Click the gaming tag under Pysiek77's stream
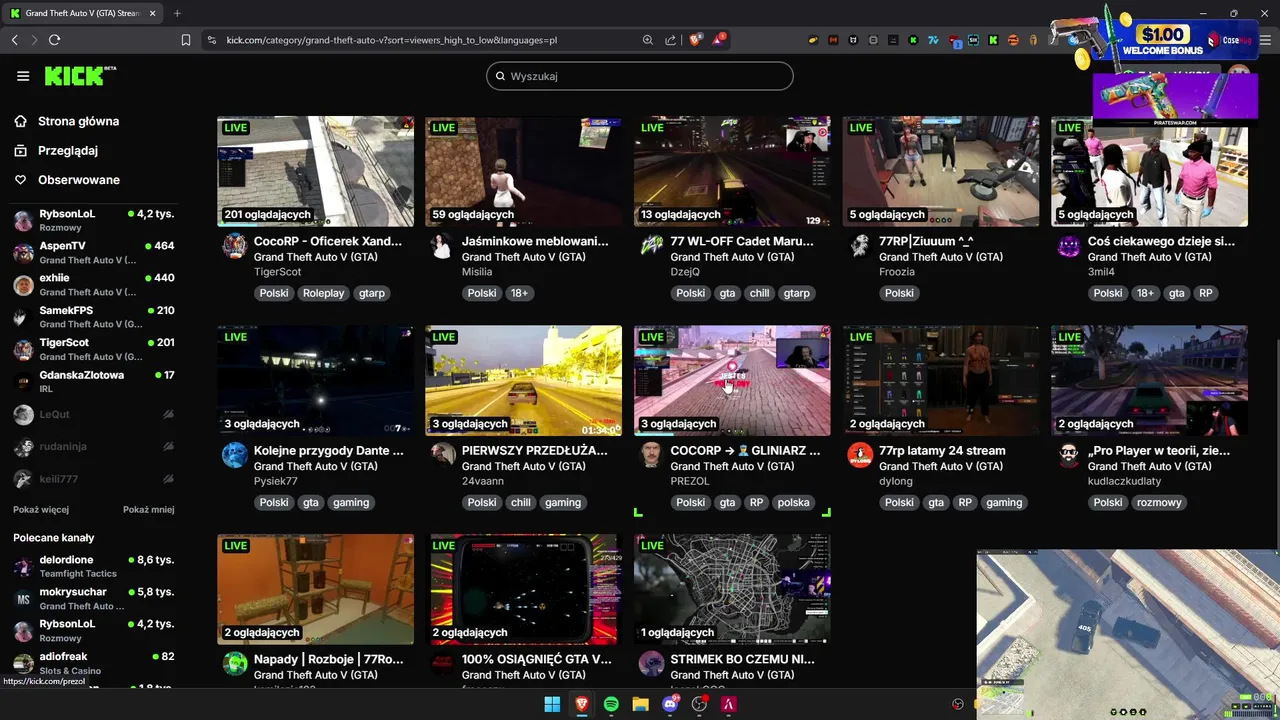 (351, 502)
